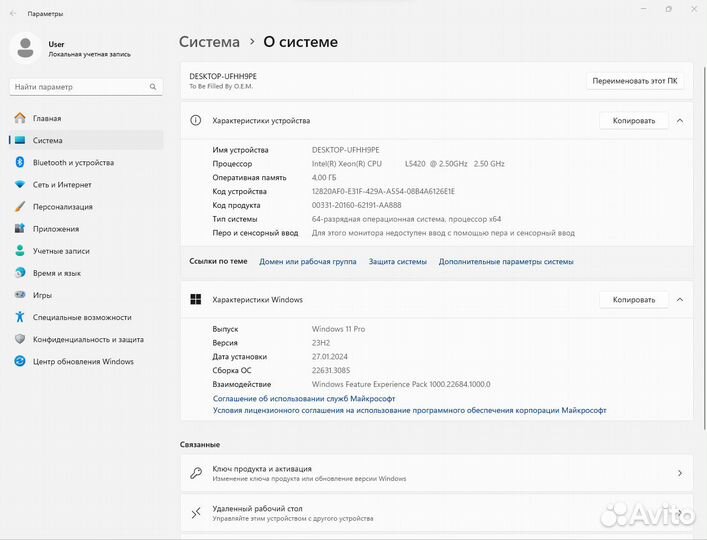Click the Система monitor icon in sidebar
The image size is (707, 540).
(20, 140)
